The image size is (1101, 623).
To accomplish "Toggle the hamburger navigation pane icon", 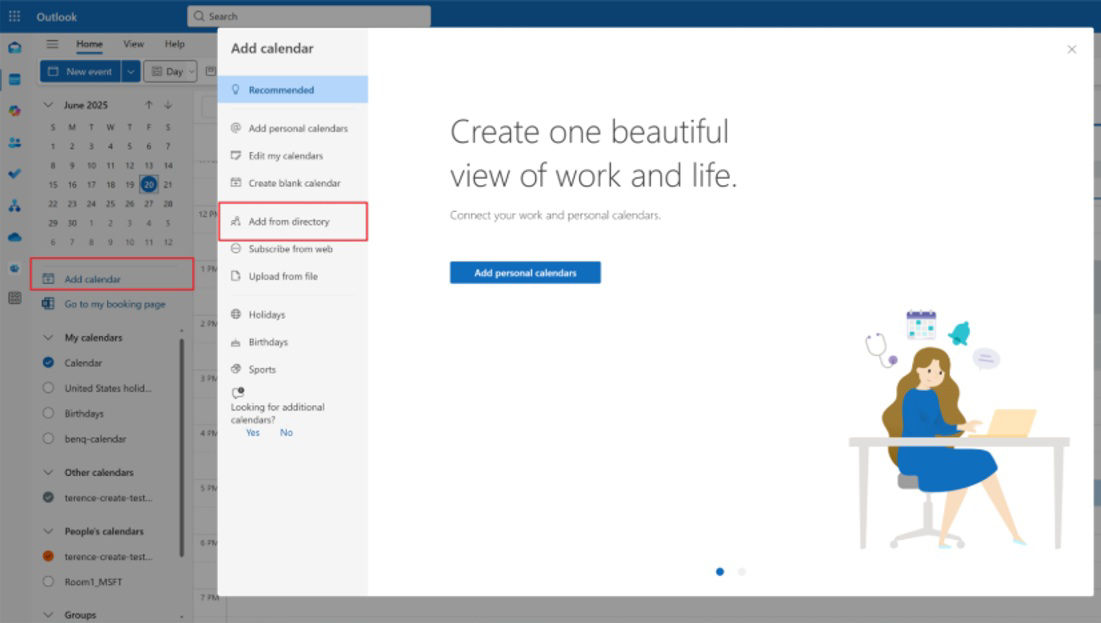I will [x=52, y=44].
